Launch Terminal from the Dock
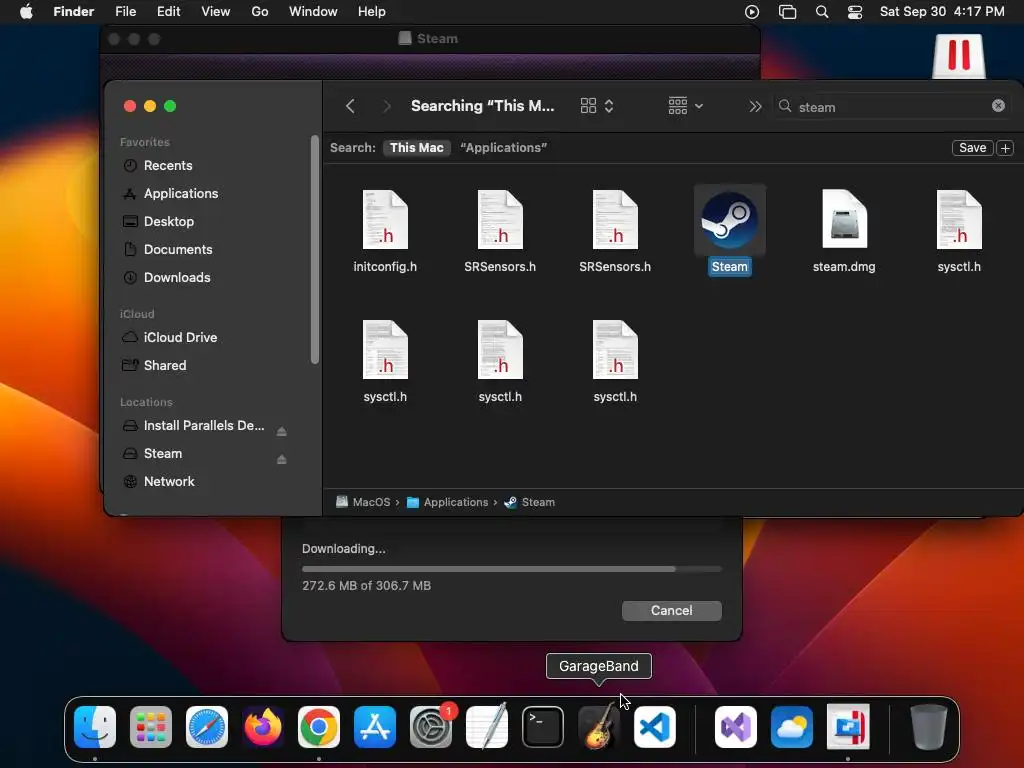The image size is (1024, 768). [x=543, y=726]
